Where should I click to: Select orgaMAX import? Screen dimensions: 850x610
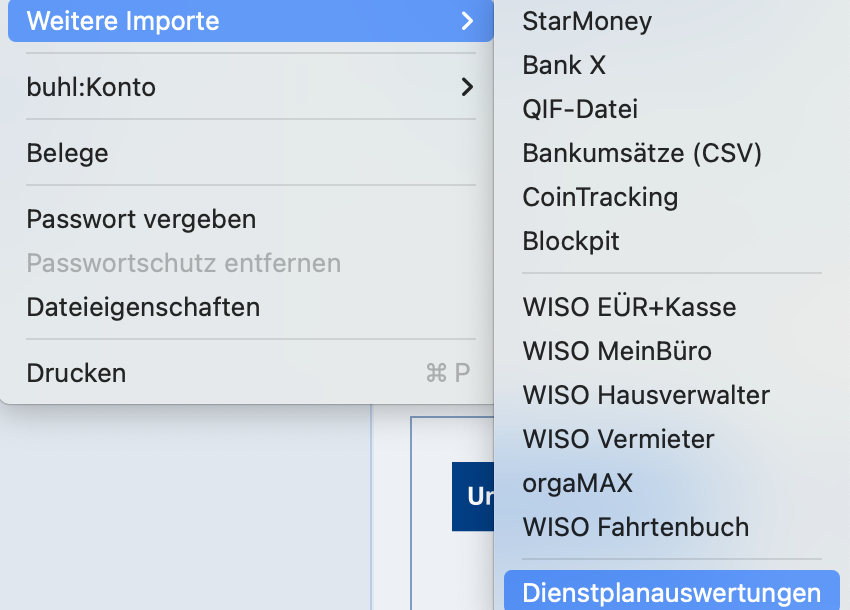coord(577,483)
